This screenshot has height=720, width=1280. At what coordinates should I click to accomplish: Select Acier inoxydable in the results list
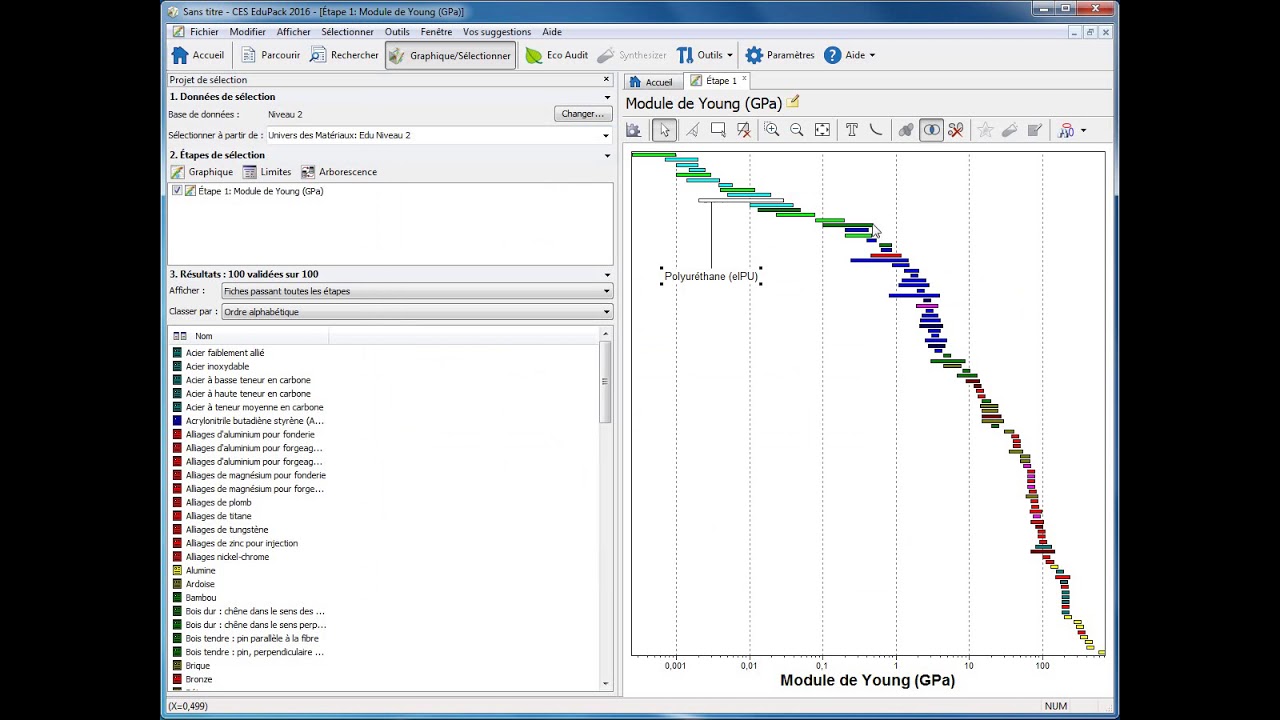(217, 366)
